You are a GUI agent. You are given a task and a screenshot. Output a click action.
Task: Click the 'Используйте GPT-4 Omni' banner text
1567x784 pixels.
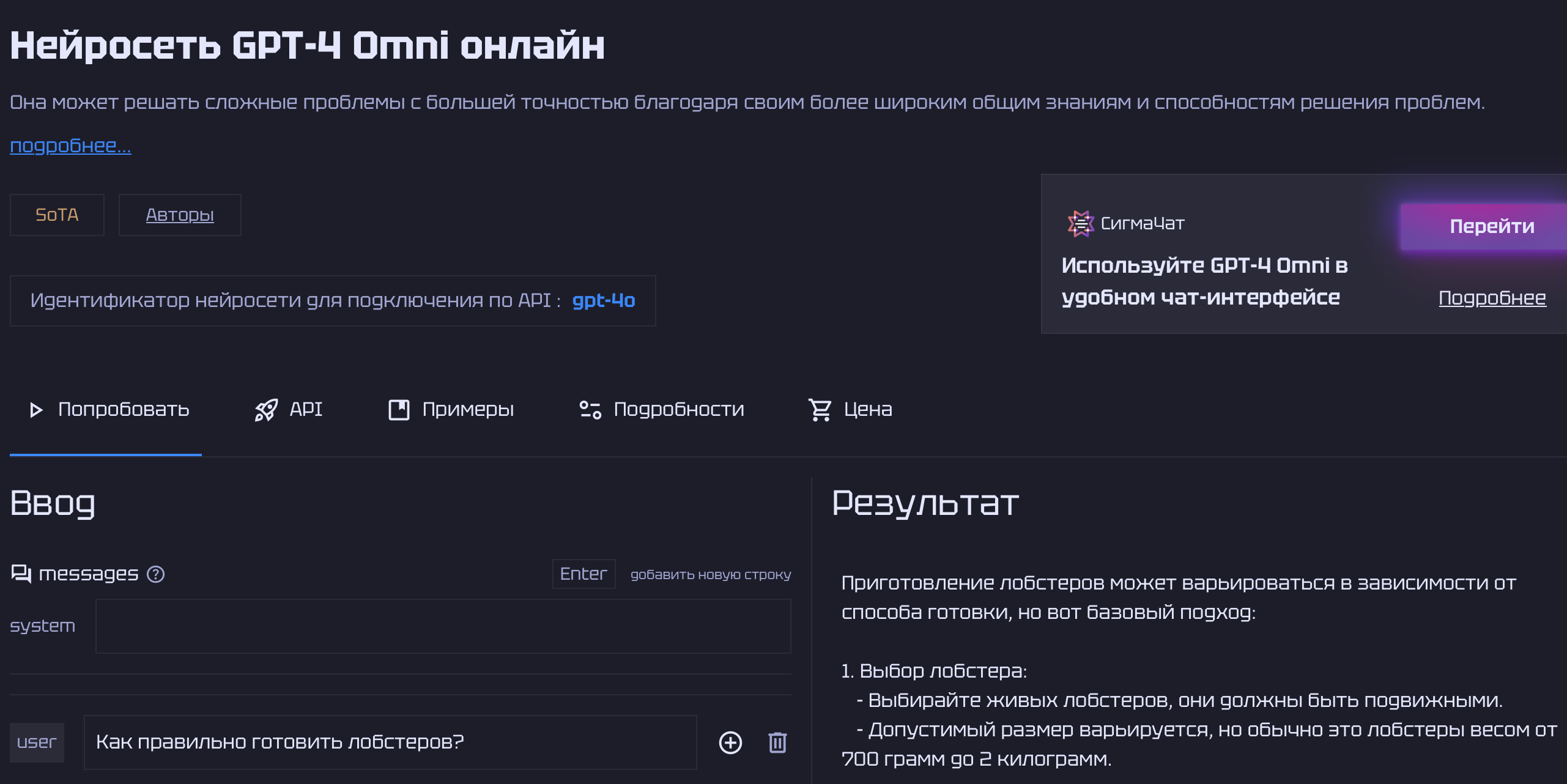click(1204, 281)
